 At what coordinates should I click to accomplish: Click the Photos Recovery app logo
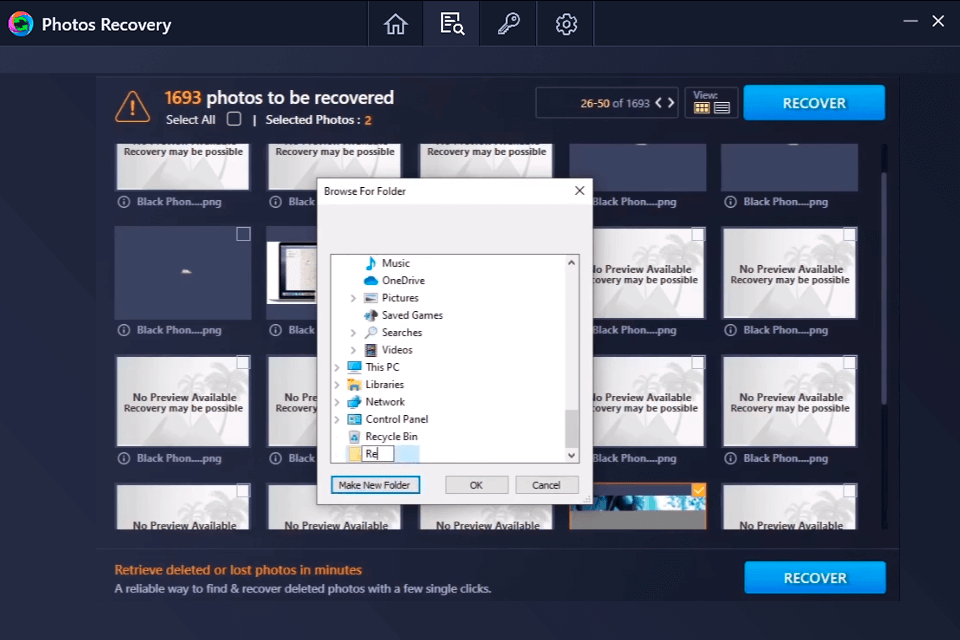coord(21,24)
